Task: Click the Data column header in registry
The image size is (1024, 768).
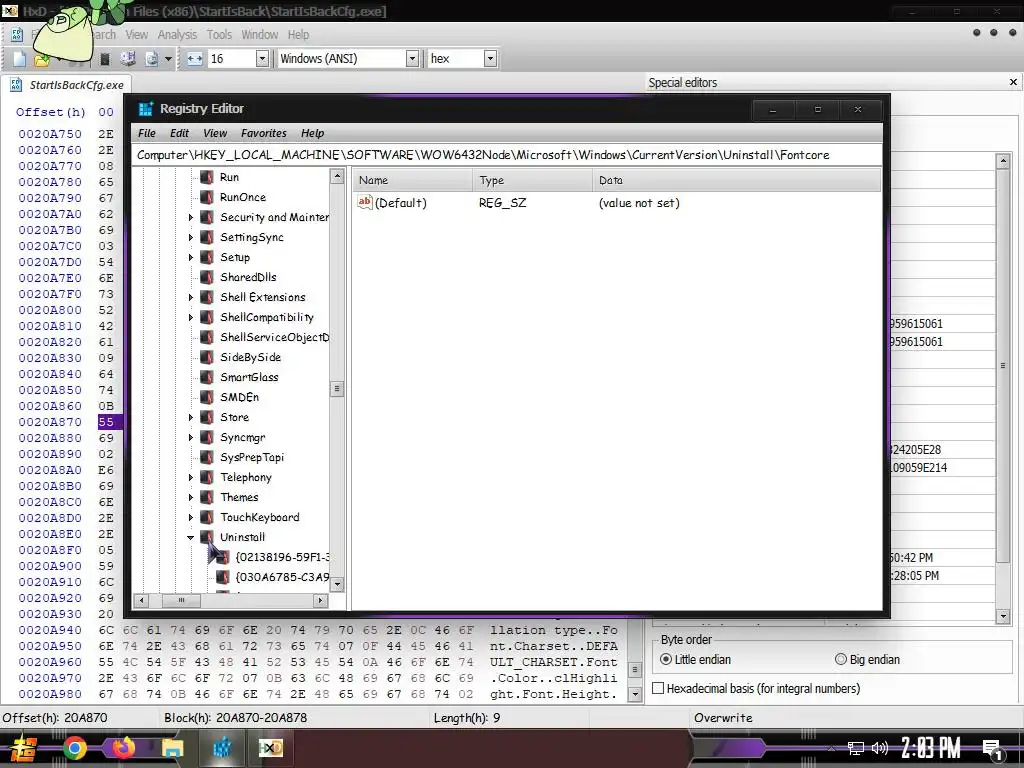Action: point(737,180)
